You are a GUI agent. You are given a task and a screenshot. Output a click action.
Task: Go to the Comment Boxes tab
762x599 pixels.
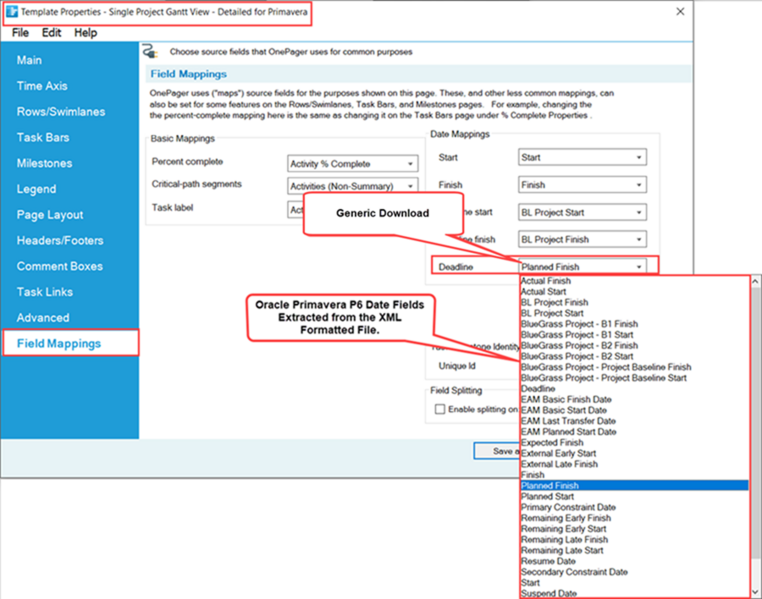(60, 266)
